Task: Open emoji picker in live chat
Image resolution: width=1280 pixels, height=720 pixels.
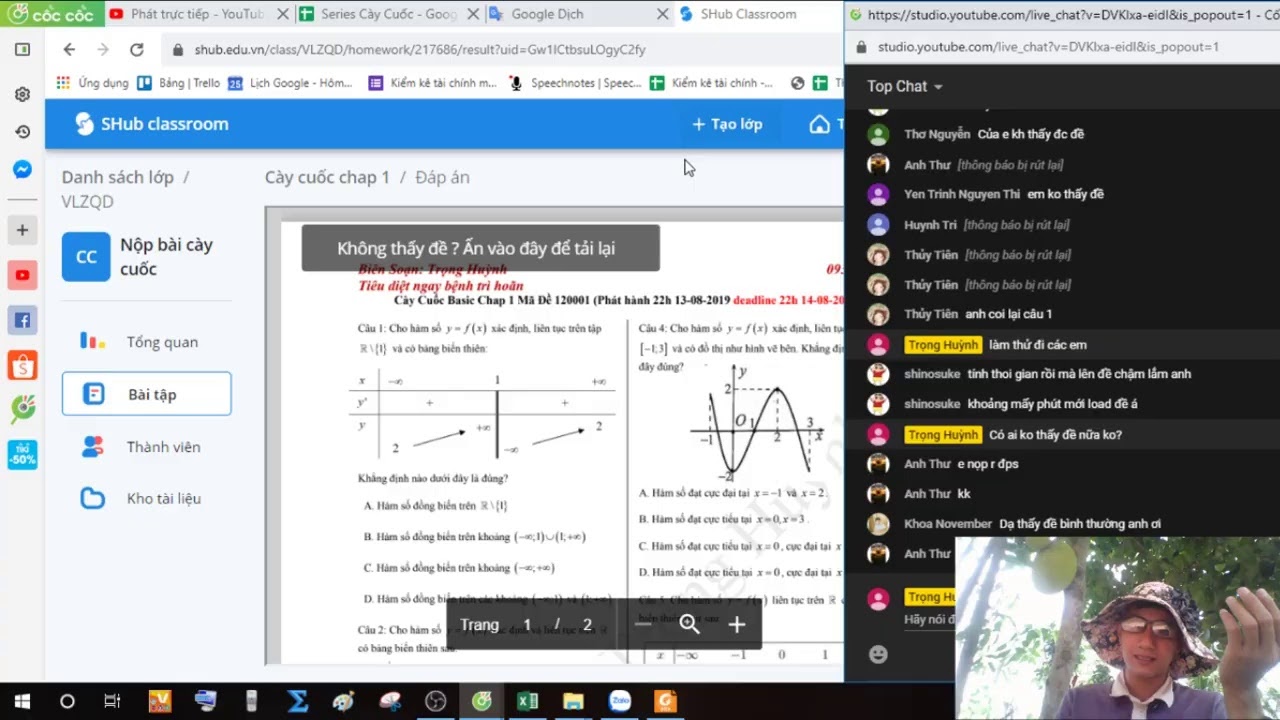Action: 878,654
